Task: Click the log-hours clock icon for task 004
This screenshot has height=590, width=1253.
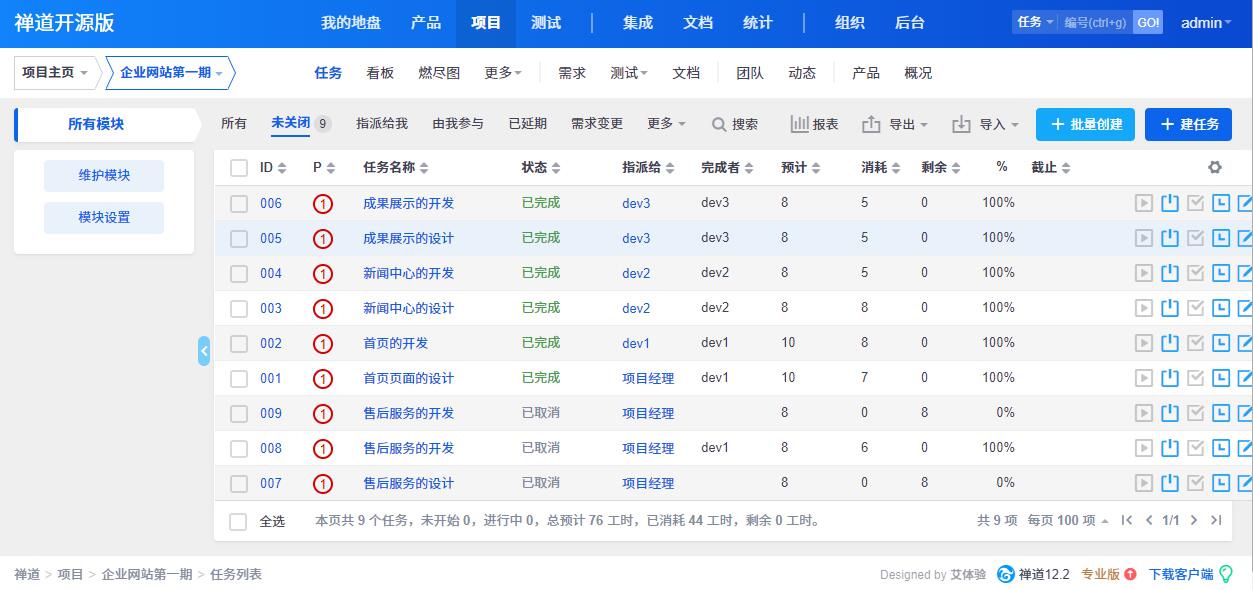Action: click(x=1220, y=273)
